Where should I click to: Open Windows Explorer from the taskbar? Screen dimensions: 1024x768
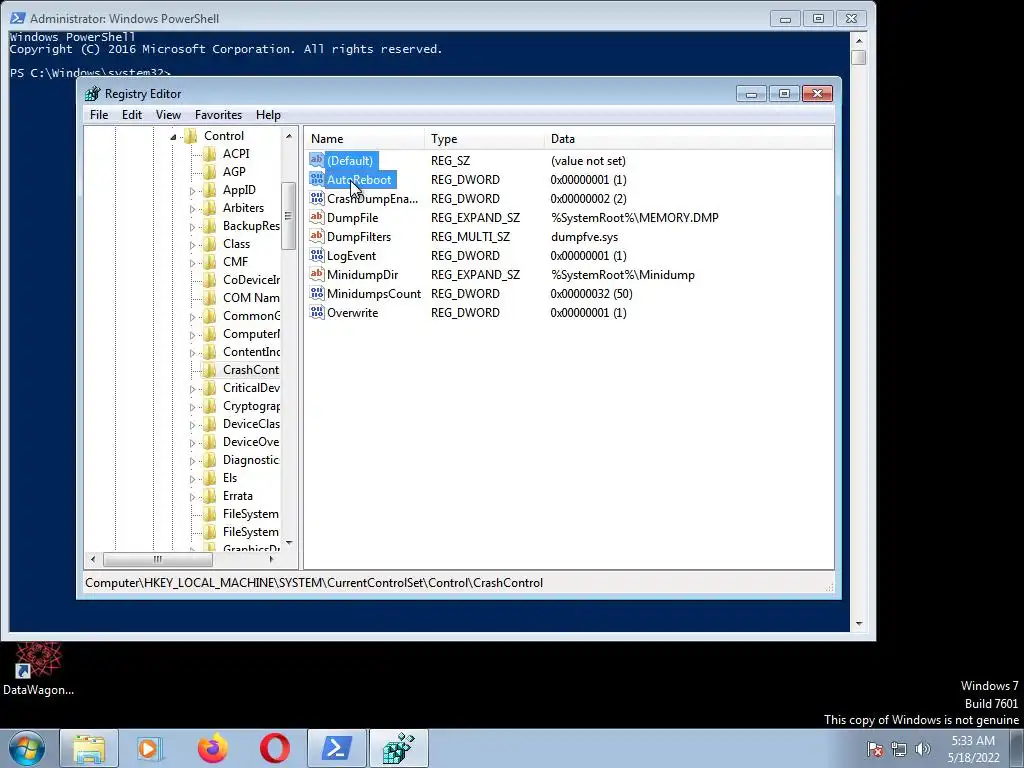point(89,748)
